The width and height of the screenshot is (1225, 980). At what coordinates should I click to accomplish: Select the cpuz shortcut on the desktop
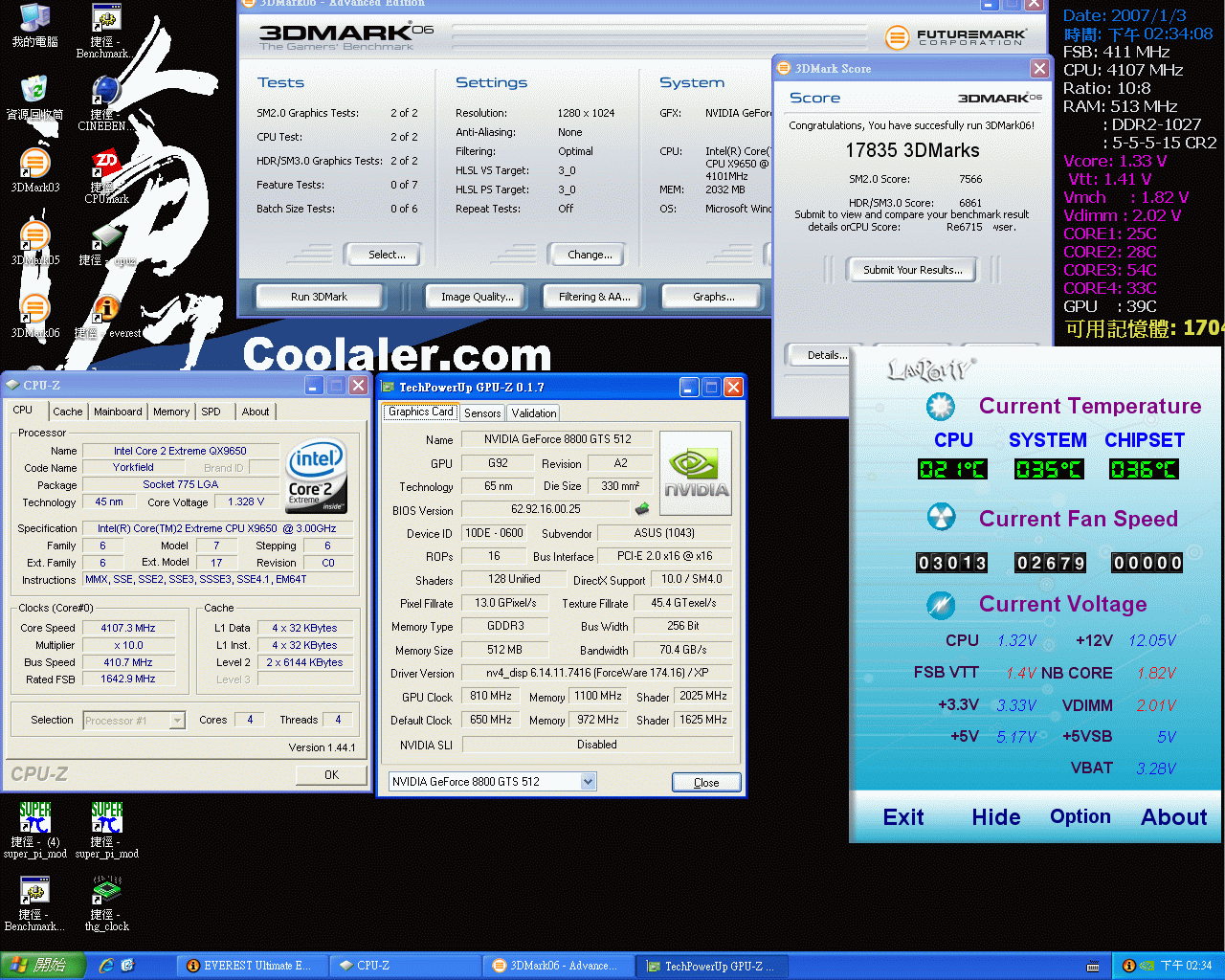click(x=106, y=243)
